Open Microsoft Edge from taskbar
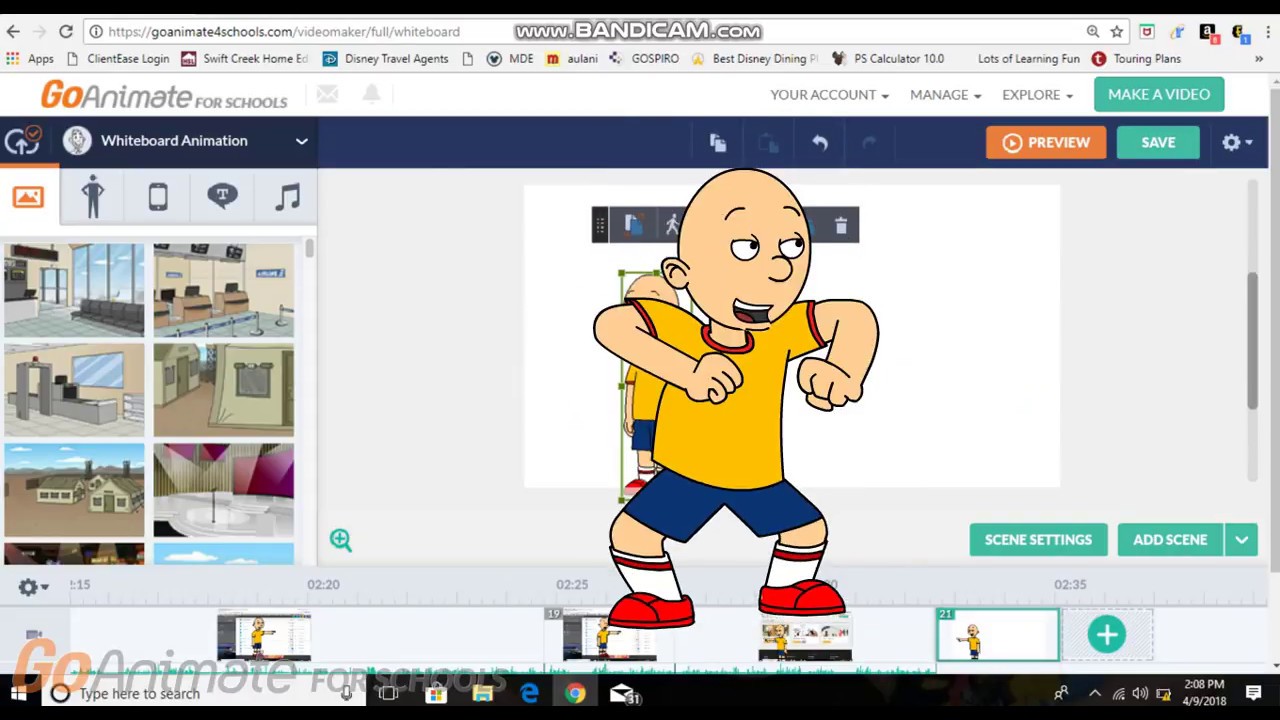 coord(529,693)
